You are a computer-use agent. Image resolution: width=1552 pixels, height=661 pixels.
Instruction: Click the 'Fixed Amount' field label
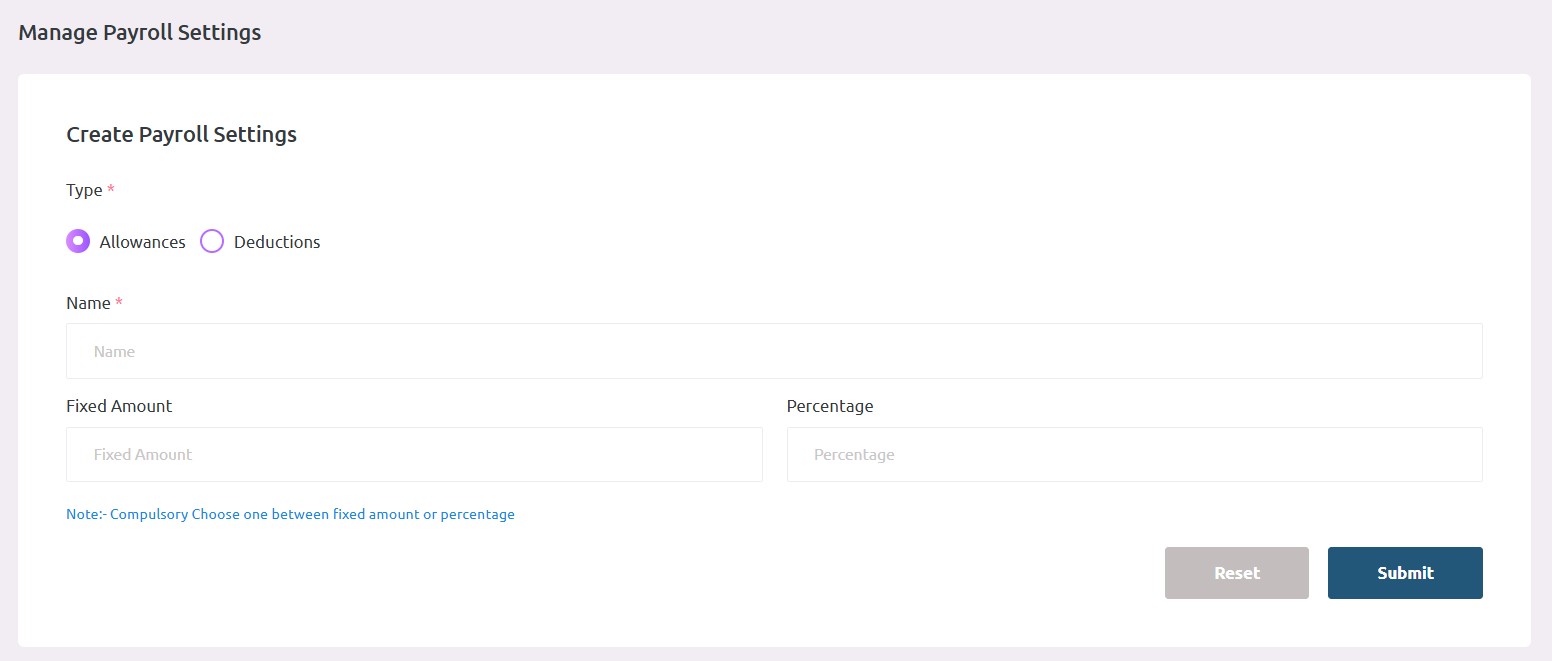coord(119,406)
